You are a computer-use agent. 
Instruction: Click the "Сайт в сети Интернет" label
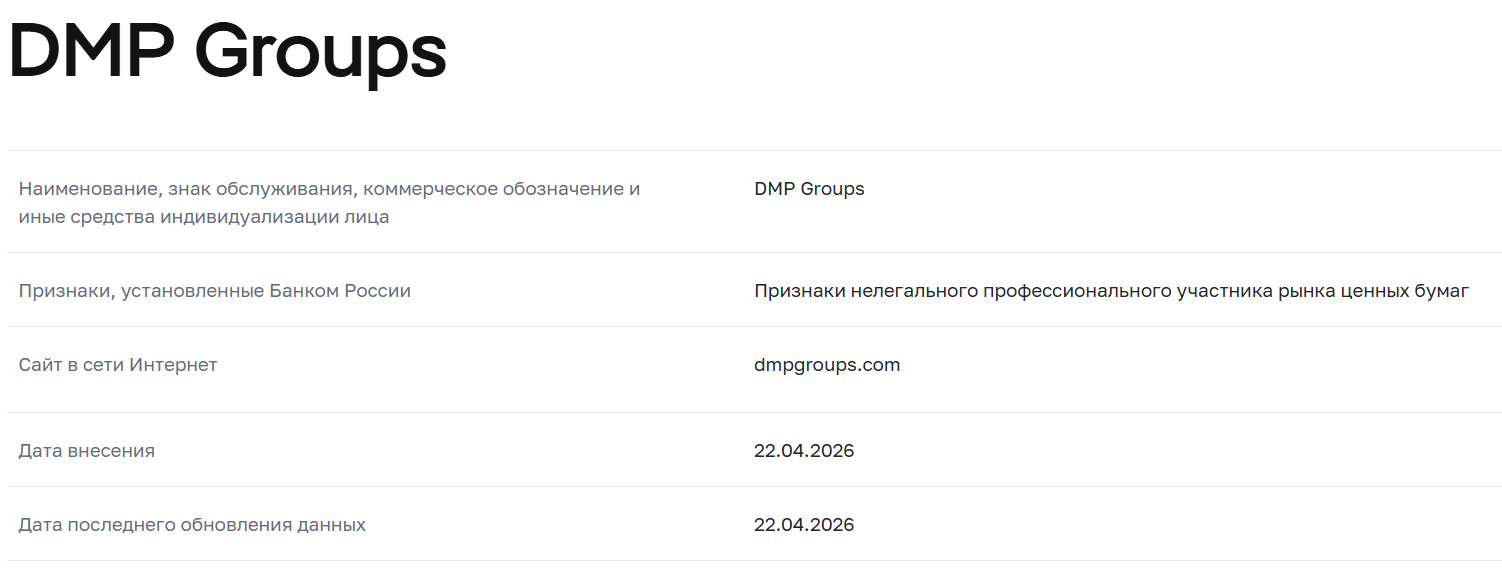[x=118, y=365]
